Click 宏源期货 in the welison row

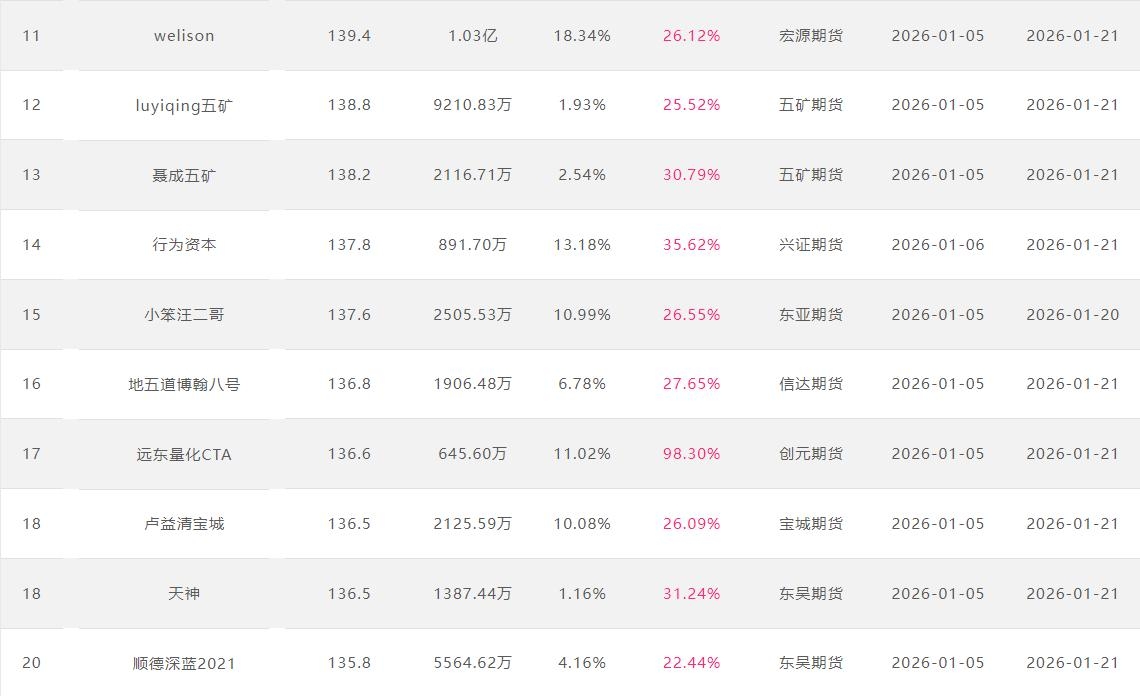click(811, 36)
